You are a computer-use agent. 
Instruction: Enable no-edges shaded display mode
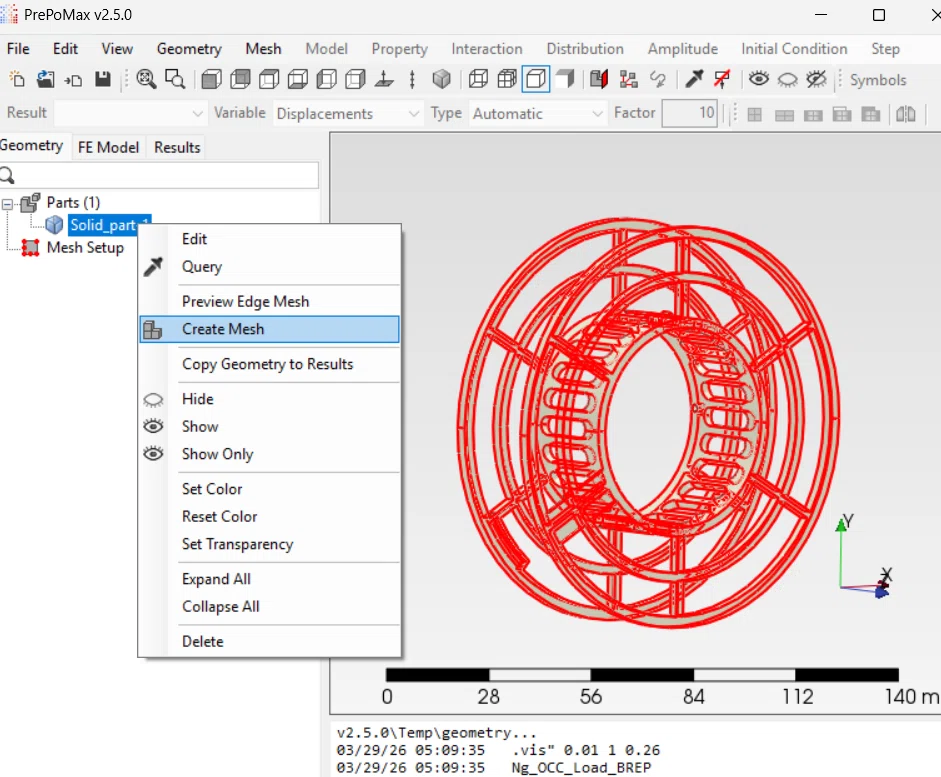565,79
